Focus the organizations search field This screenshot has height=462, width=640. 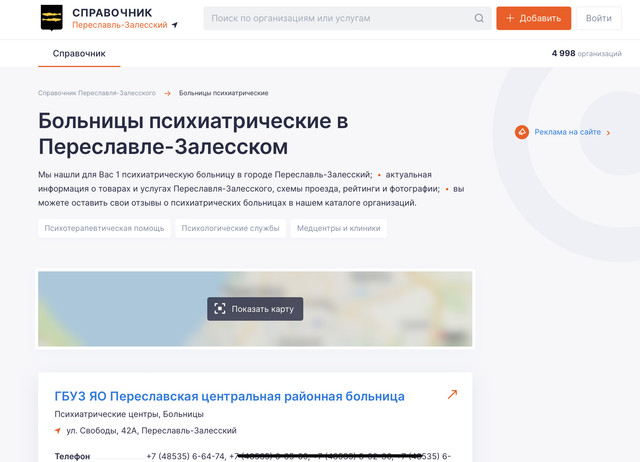click(348, 18)
